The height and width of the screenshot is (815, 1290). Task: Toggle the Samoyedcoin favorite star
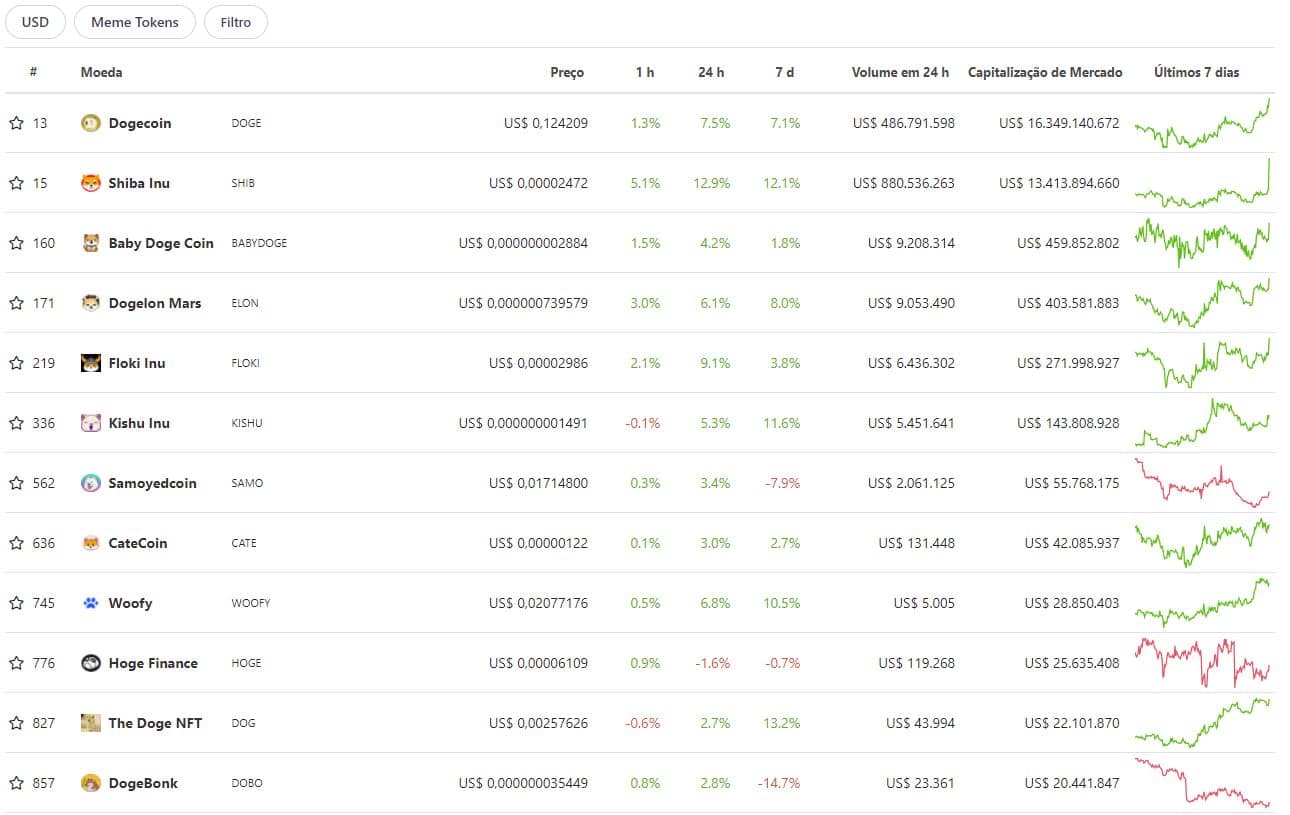coord(16,483)
